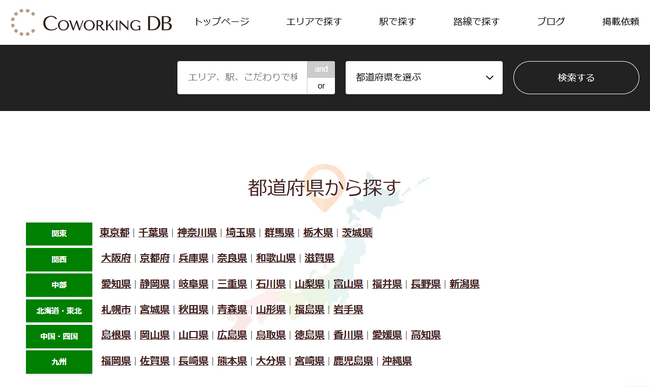Open the 高知県 link
Viewport: 650px width, 388px height.
point(426,335)
